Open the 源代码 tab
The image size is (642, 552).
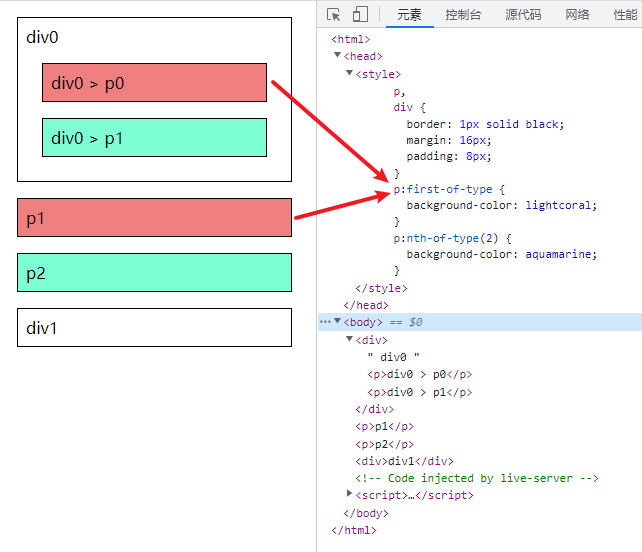click(523, 15)
